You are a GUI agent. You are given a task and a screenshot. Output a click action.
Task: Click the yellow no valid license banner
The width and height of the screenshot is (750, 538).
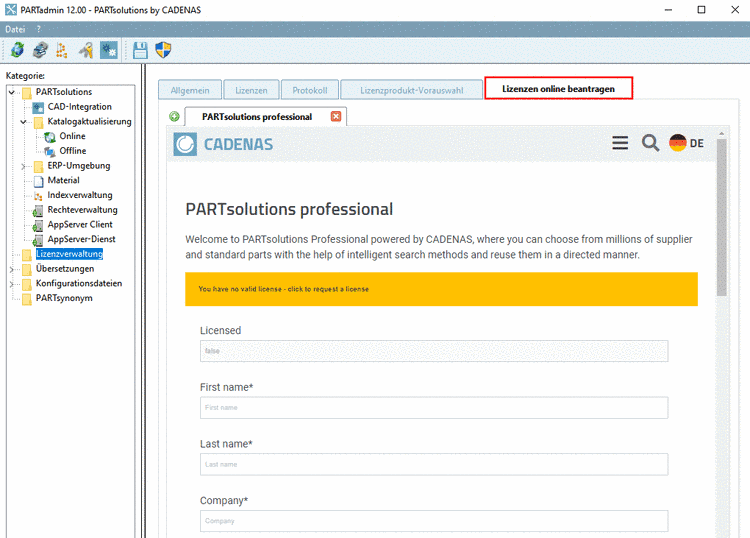[x=441, y=289]
